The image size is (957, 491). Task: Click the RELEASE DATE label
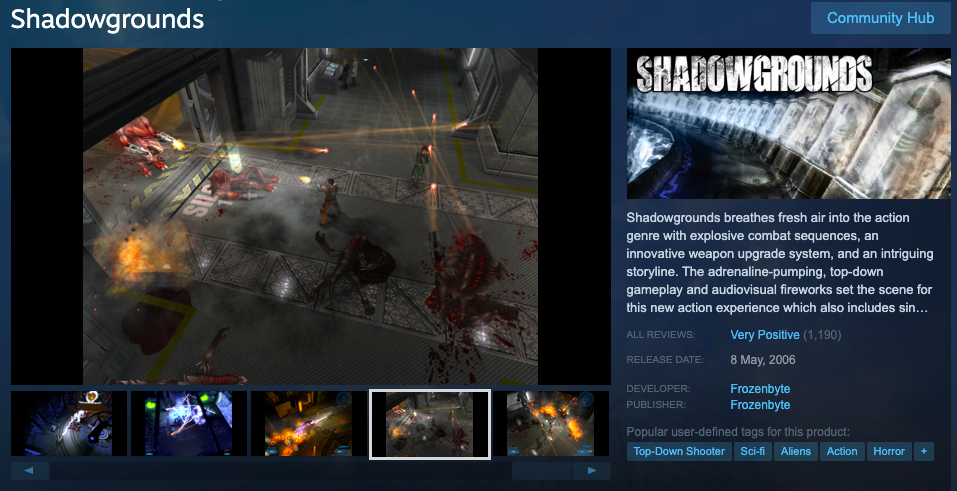coord(665,360)
